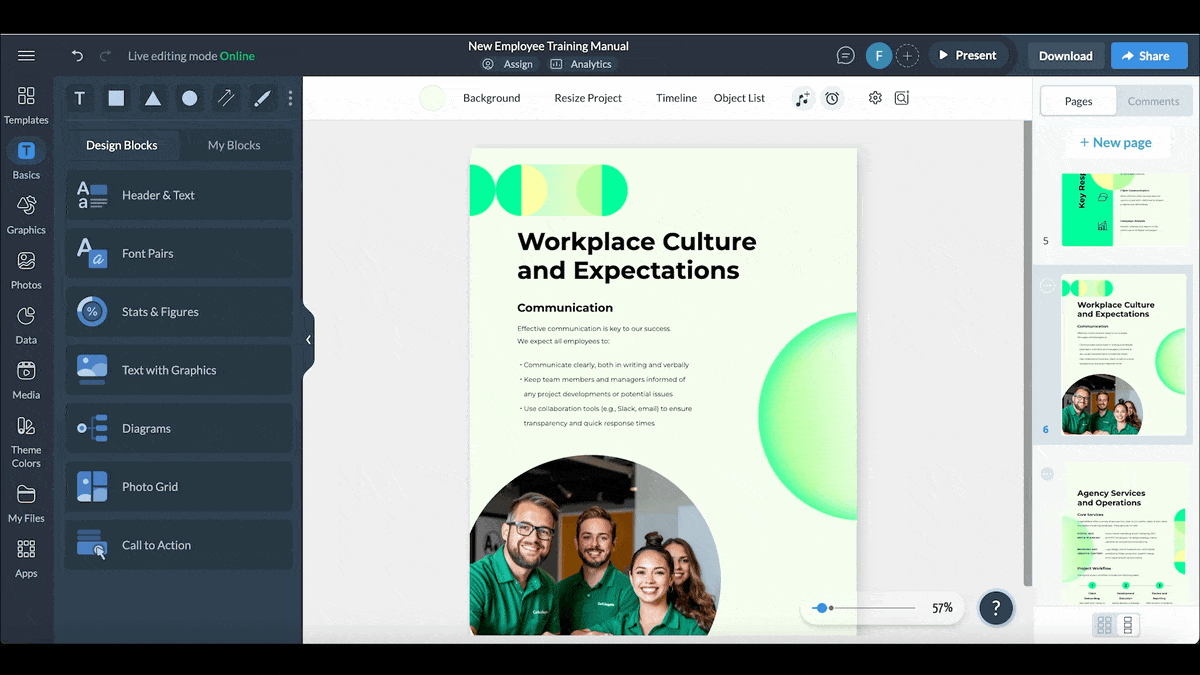1200x675 pixels.
Task: Select the Text tool icon
Action: [80, 98]
